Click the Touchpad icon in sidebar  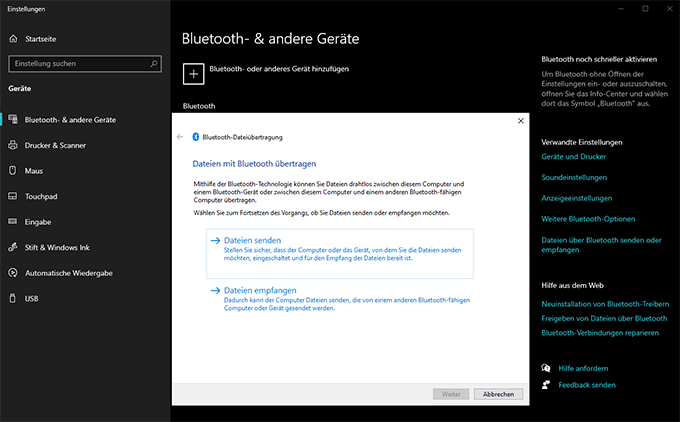pos(13,196)
